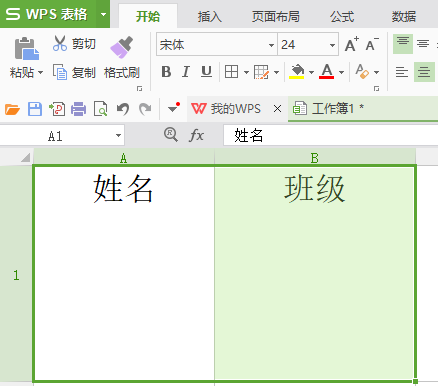
Task: Apply the yellow fill color bucket
Action: coord(297,71)
